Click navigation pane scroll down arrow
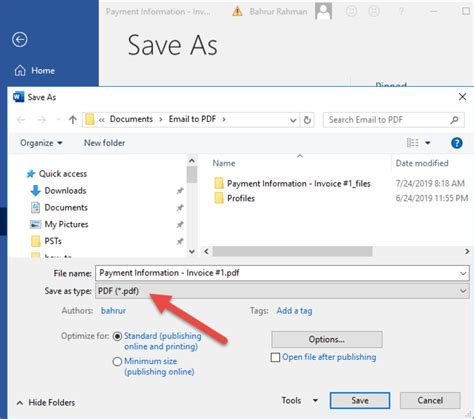 192,251
